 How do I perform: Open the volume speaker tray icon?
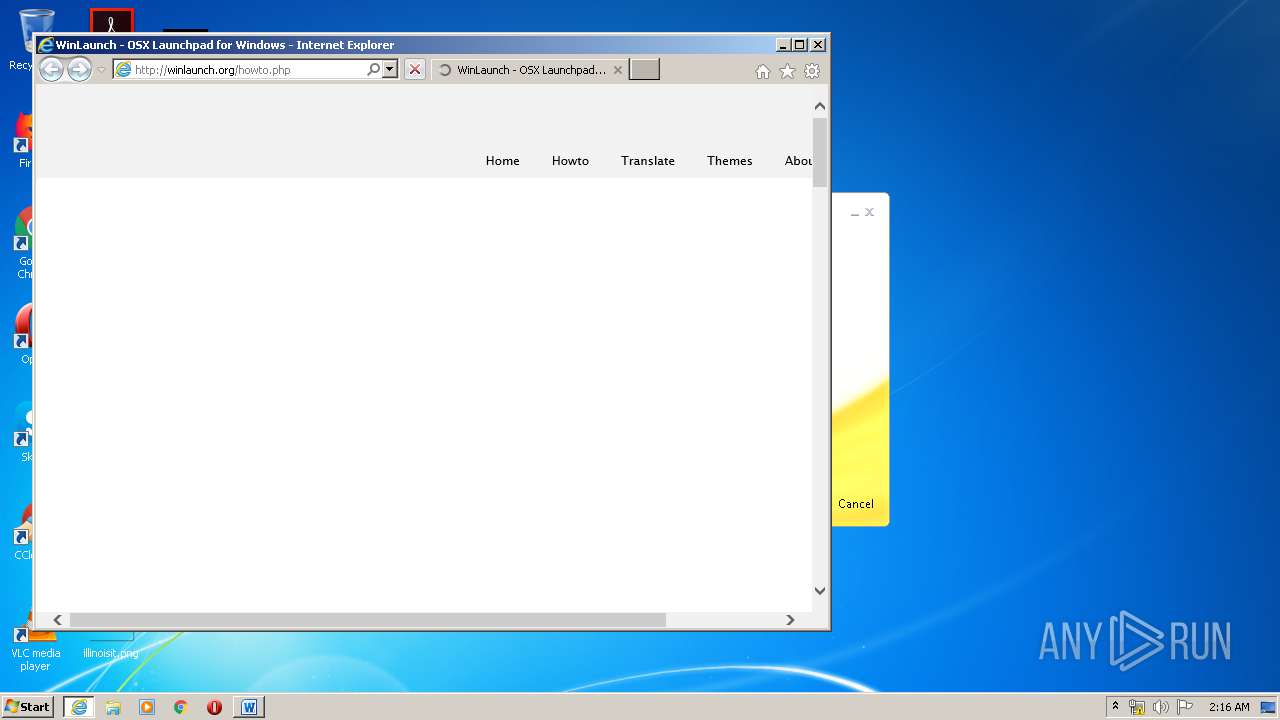pos(1160,707)
